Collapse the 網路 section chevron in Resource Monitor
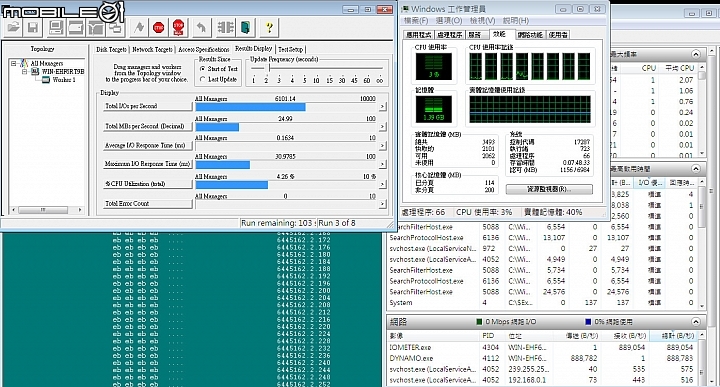Viewport: 720px width, 387px height. coord(696,322)
